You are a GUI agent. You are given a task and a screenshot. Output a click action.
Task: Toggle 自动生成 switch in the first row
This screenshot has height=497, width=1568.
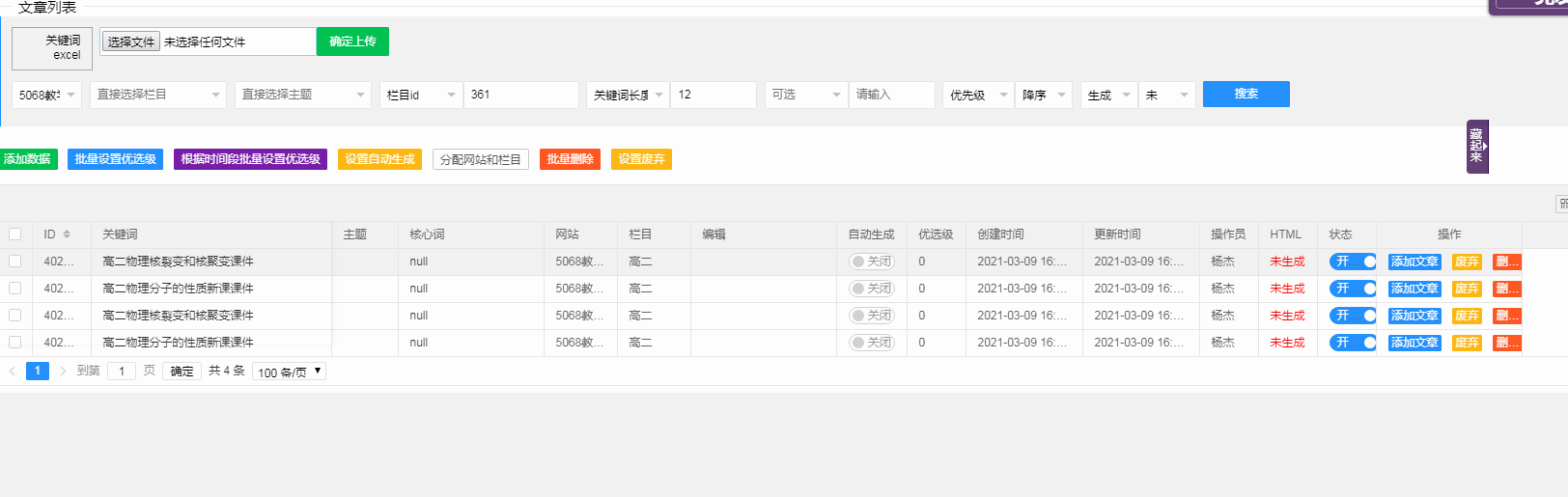tap(872, 262)
